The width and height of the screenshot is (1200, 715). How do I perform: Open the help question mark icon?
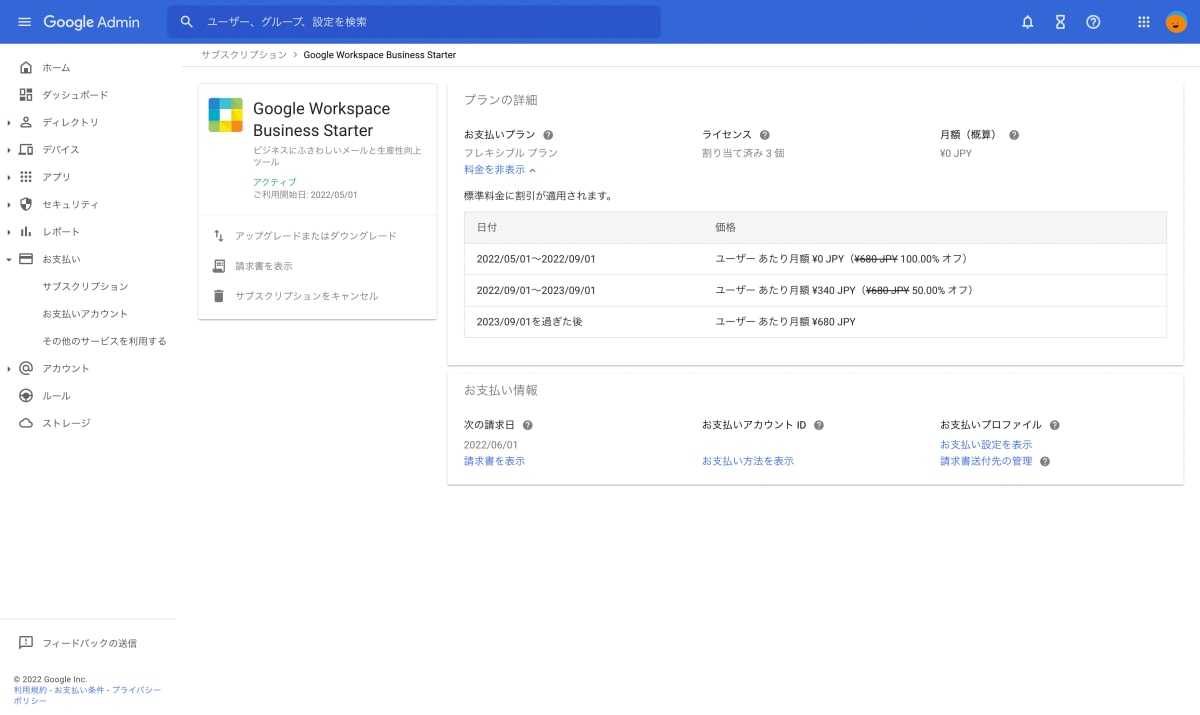1093,22
